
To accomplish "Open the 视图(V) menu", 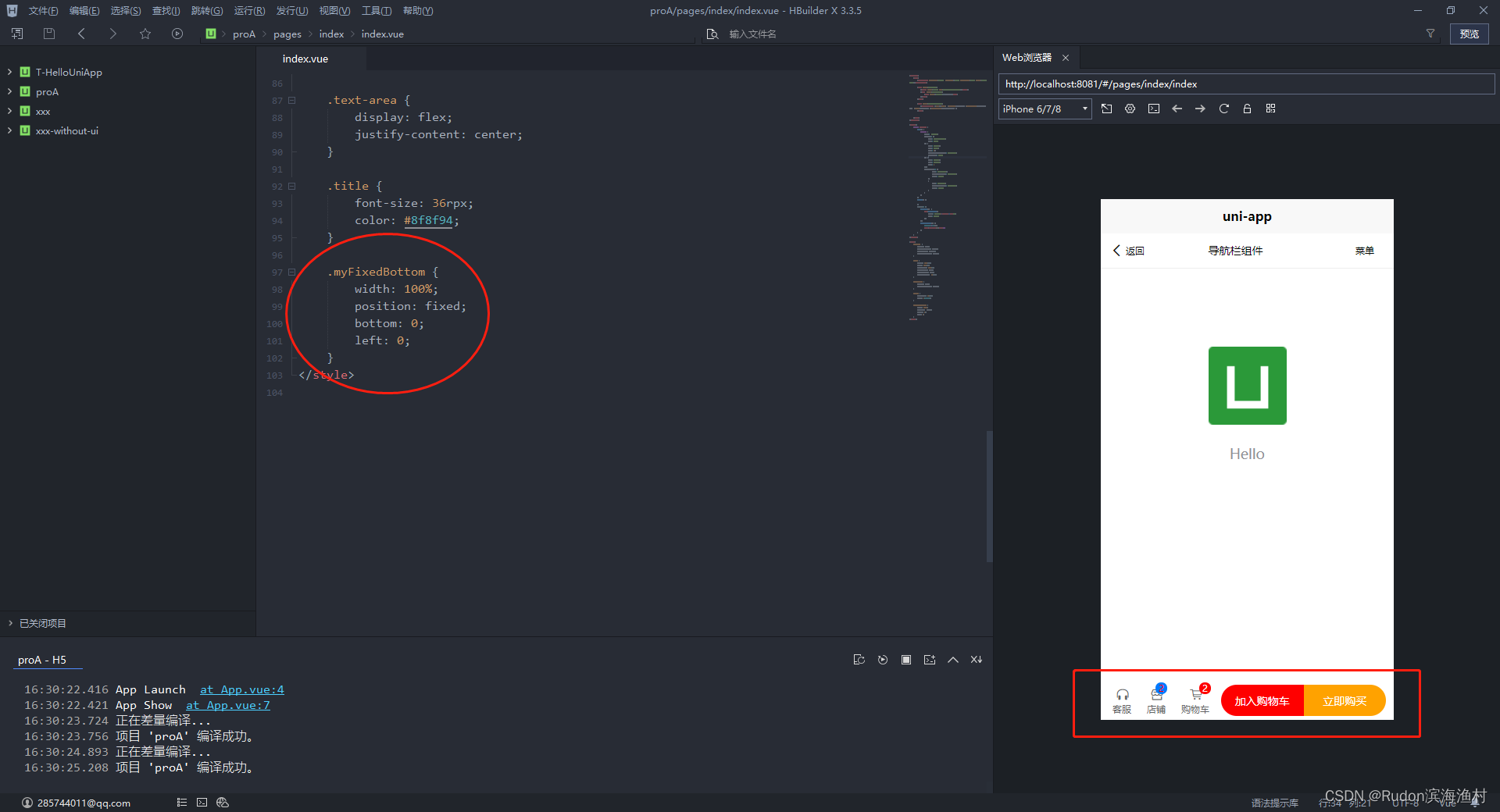I will (x=334, y=10).
